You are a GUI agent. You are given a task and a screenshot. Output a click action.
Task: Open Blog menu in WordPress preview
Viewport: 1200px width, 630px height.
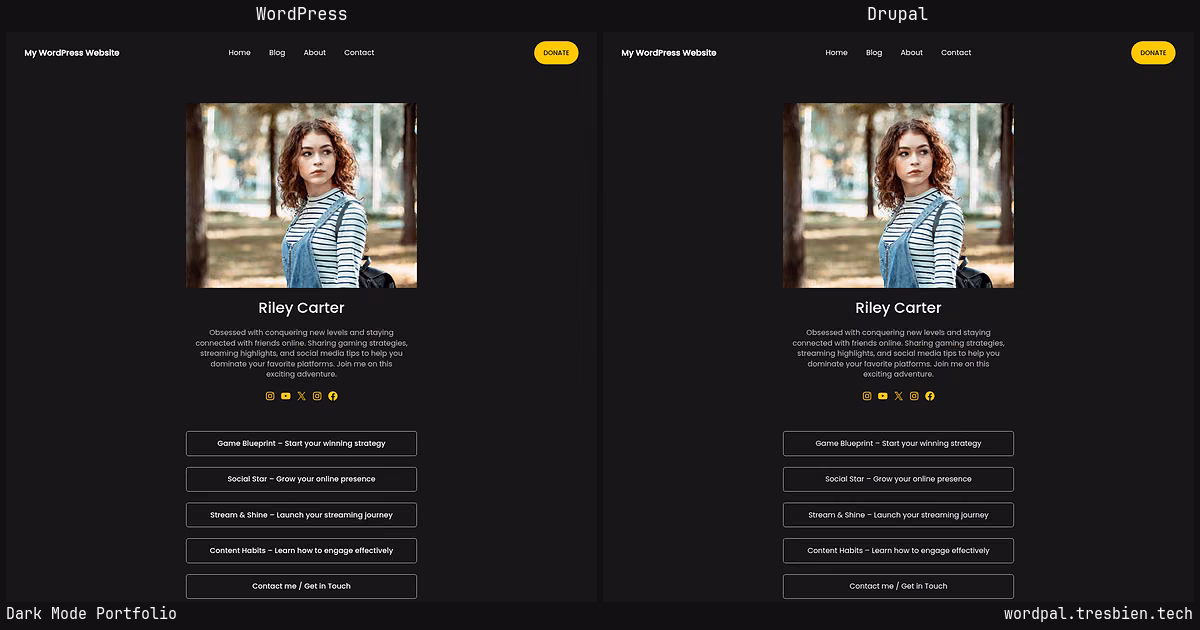pyautogui.click(x=277, y=53)
